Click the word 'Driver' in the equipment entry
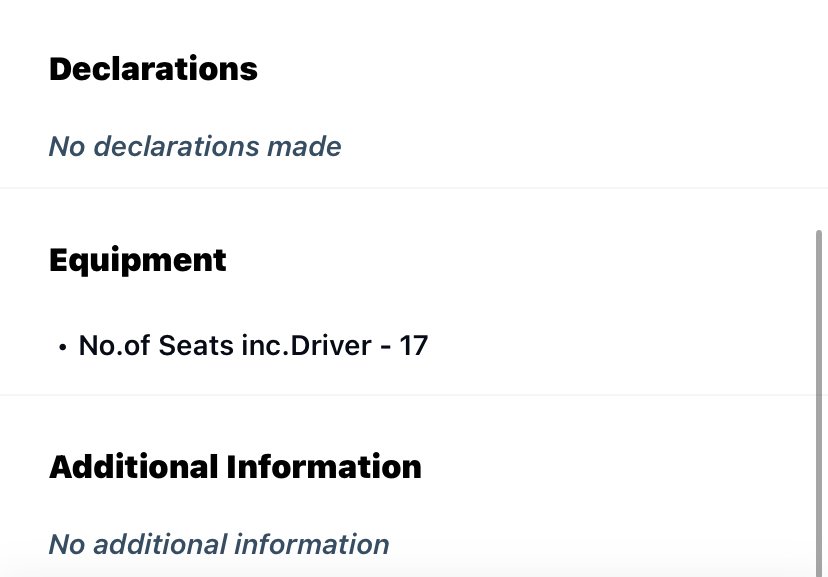Image resolution: width=828 pixels, height=577 pixels. (x=331, y=346)
